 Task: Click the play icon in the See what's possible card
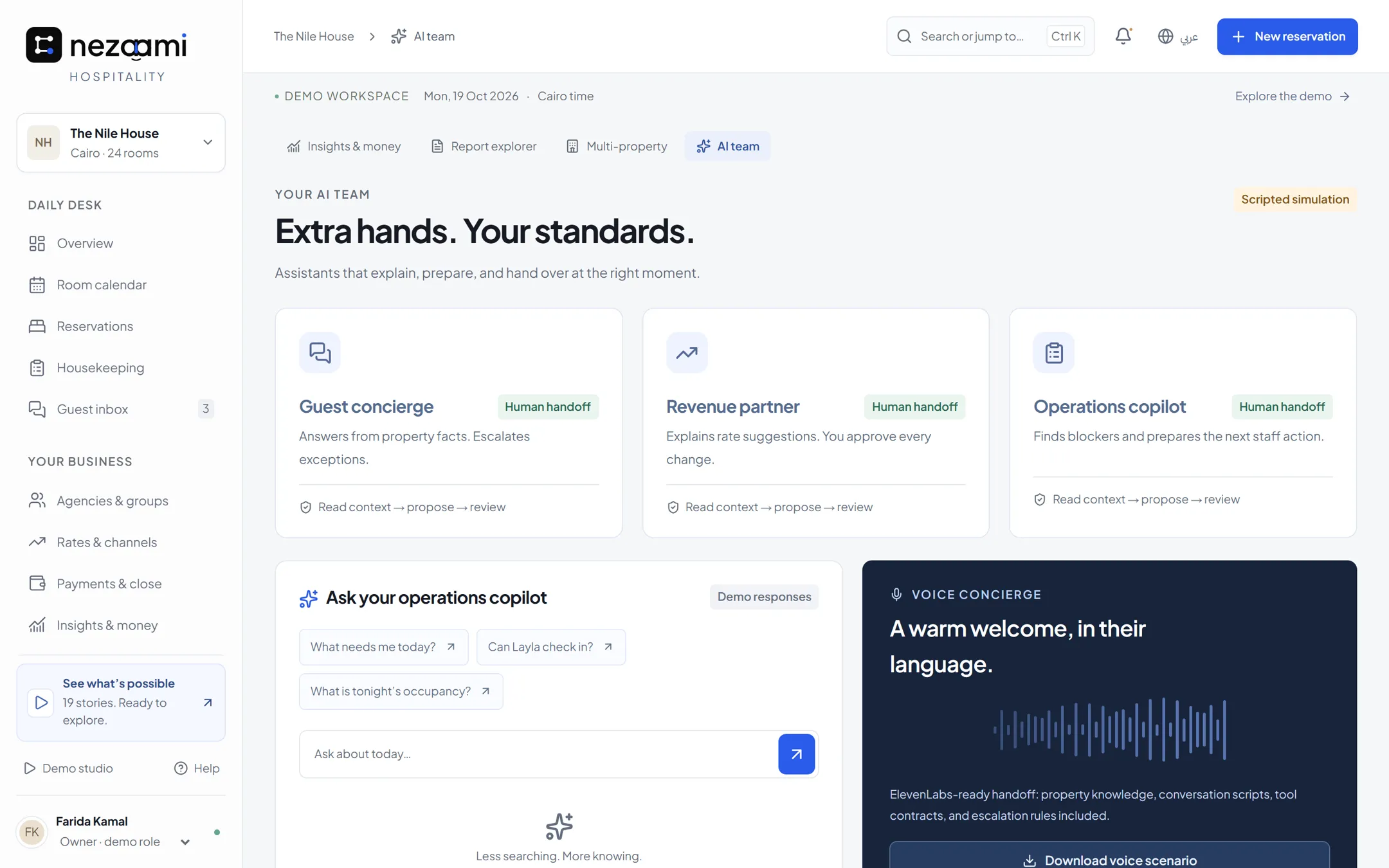[41, 702]
